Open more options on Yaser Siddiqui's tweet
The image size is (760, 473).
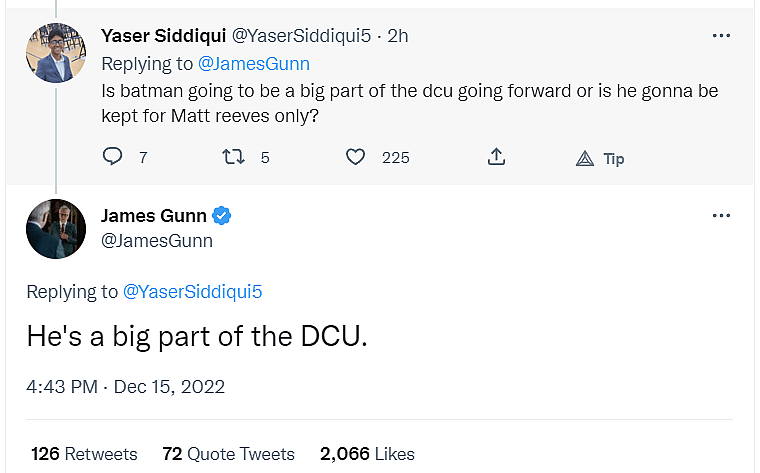coord(721,36)
